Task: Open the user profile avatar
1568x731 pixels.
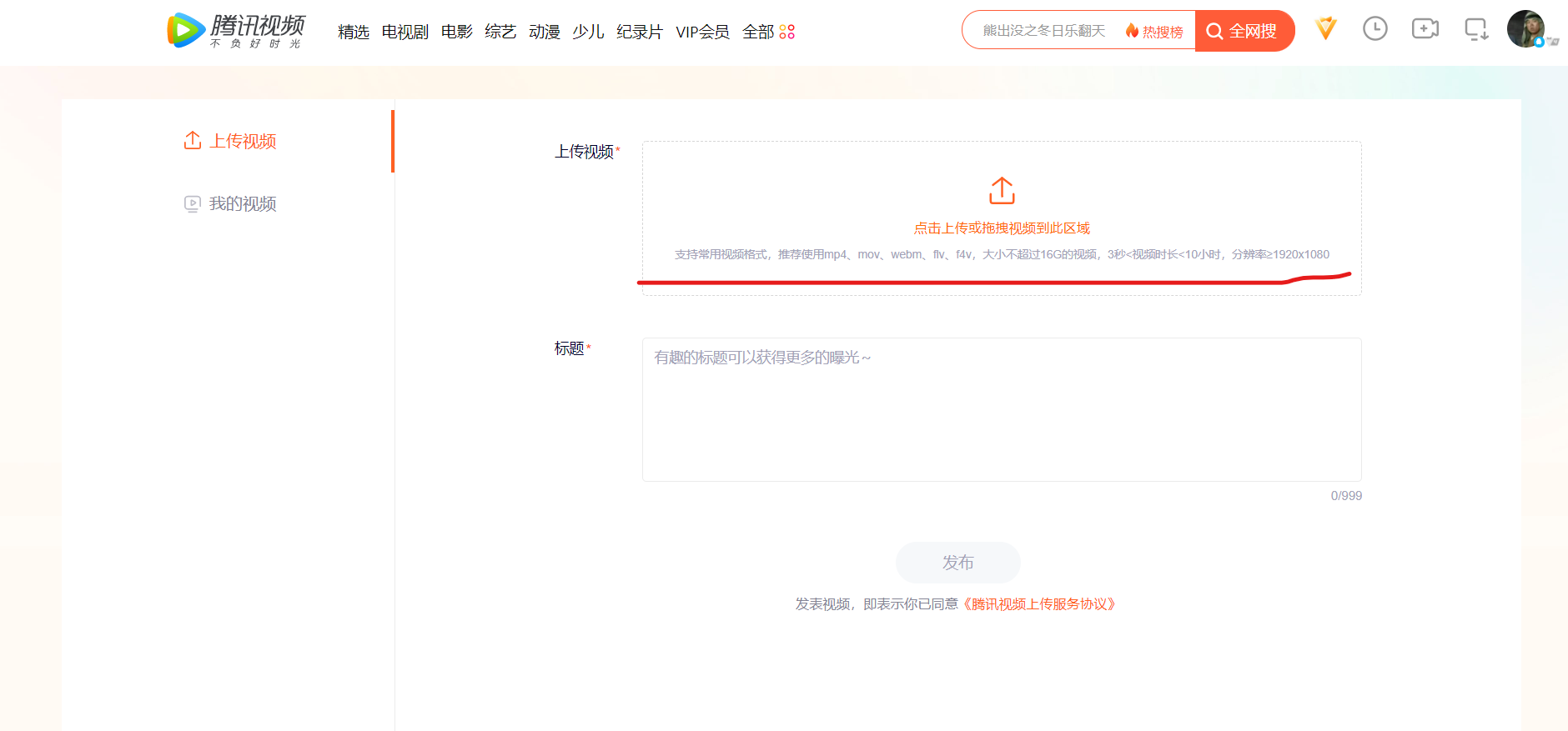Action: pos(1525,29)
